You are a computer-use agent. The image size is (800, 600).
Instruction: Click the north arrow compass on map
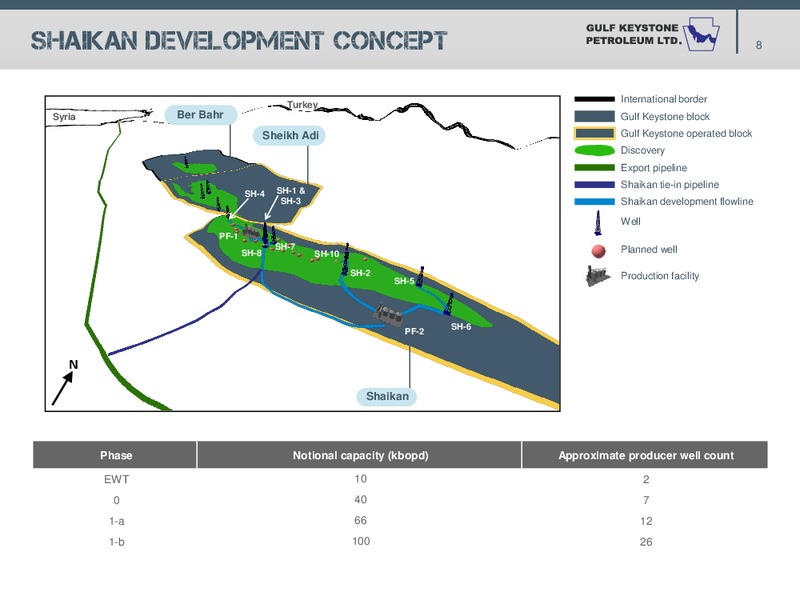click(65, 384)
